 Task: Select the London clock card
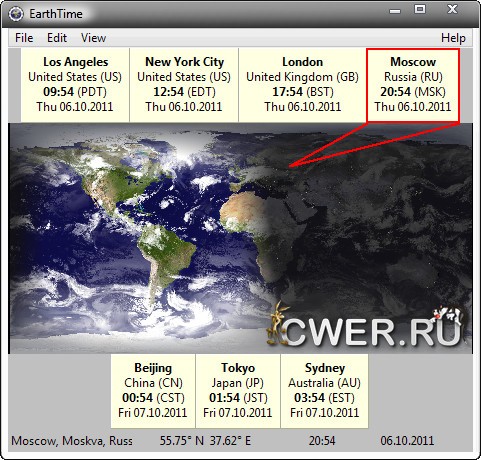(302, 85)
